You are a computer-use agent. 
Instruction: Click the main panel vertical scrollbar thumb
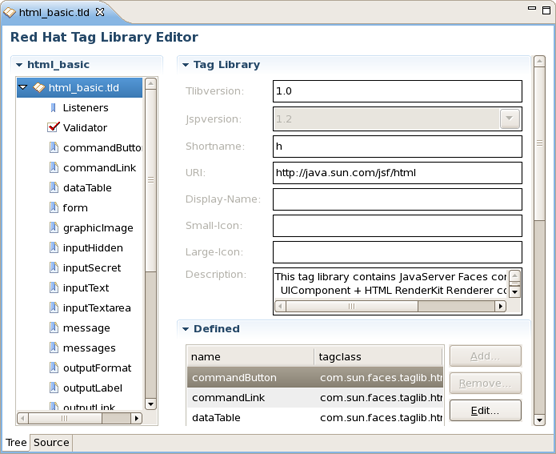[539, 143]
